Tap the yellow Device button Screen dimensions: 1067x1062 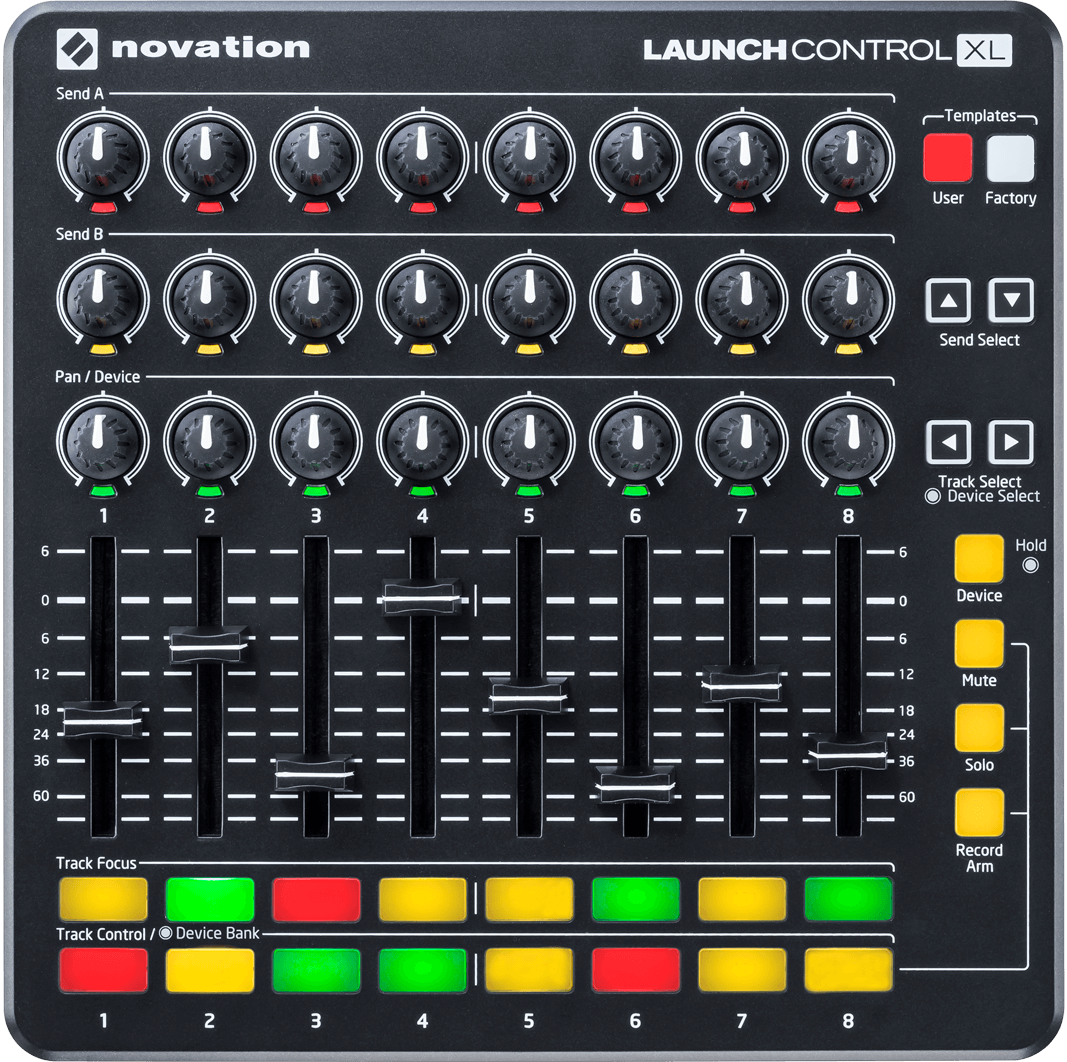(979, 559)
